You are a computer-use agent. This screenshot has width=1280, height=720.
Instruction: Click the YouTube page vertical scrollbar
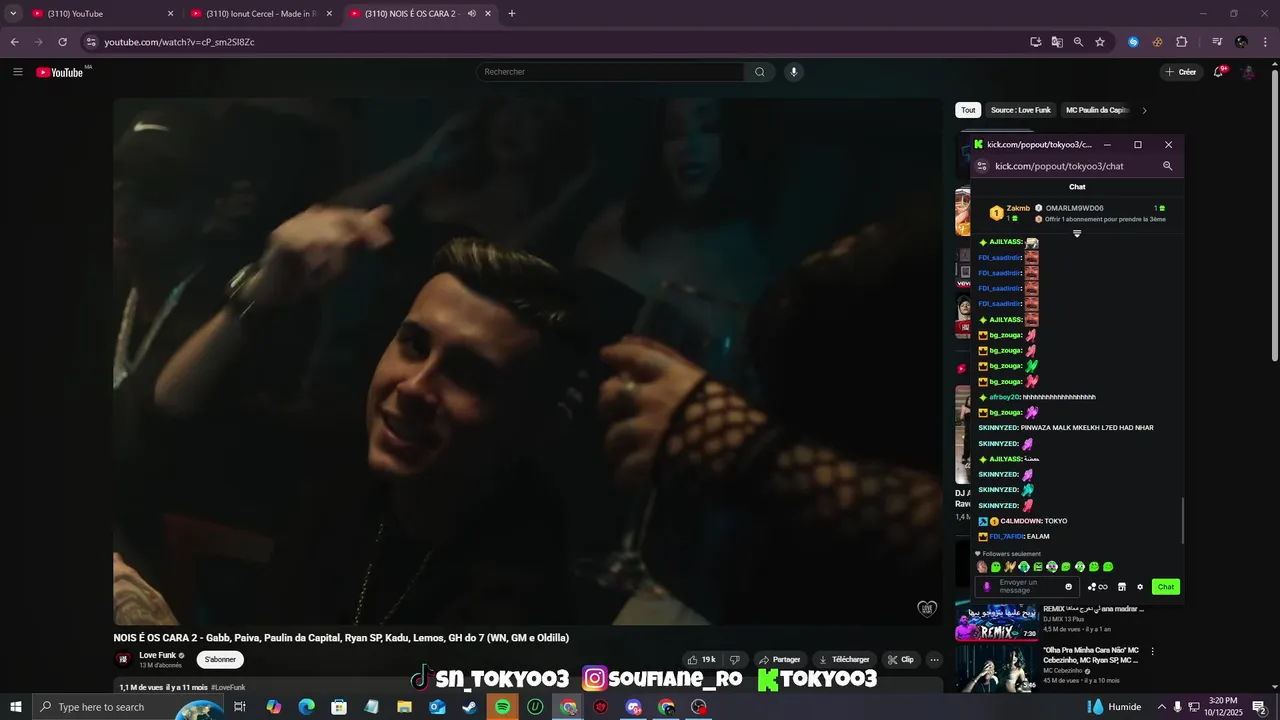(1274, 215)
